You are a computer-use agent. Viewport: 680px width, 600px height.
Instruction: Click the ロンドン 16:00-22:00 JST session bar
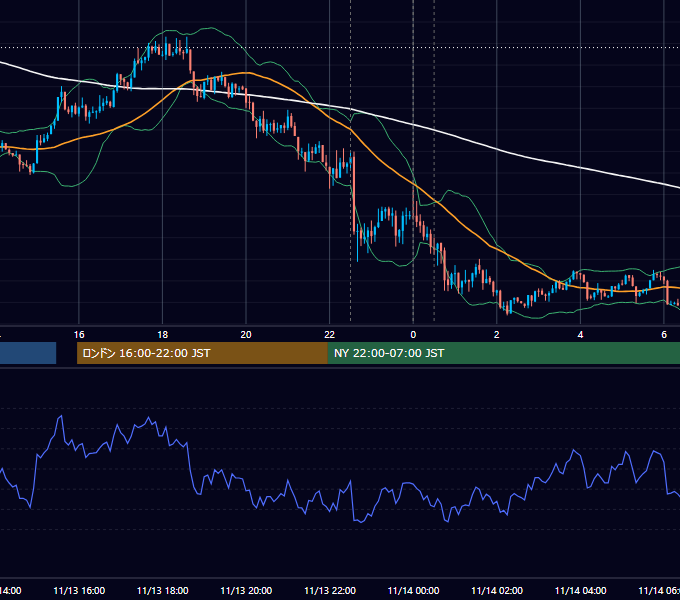click(x=202, y=353)
